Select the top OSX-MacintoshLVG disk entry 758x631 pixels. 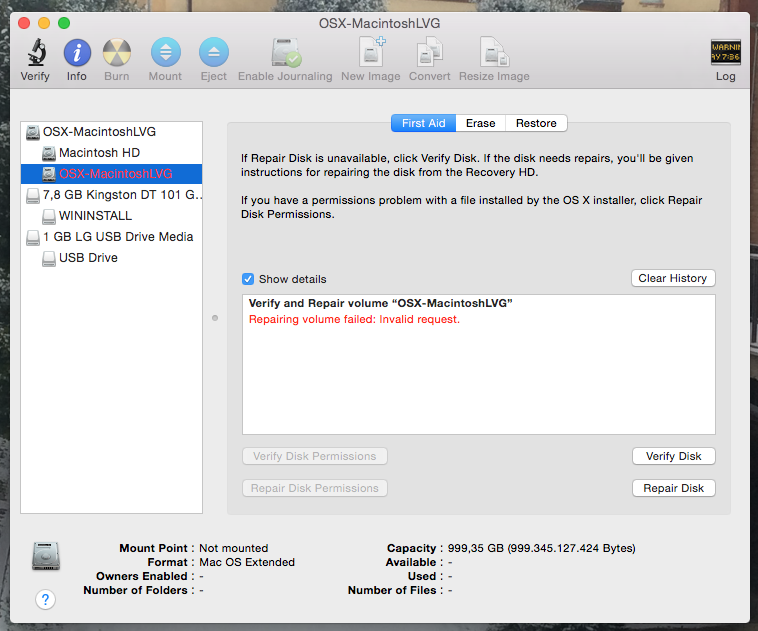(x=111, y=132)
